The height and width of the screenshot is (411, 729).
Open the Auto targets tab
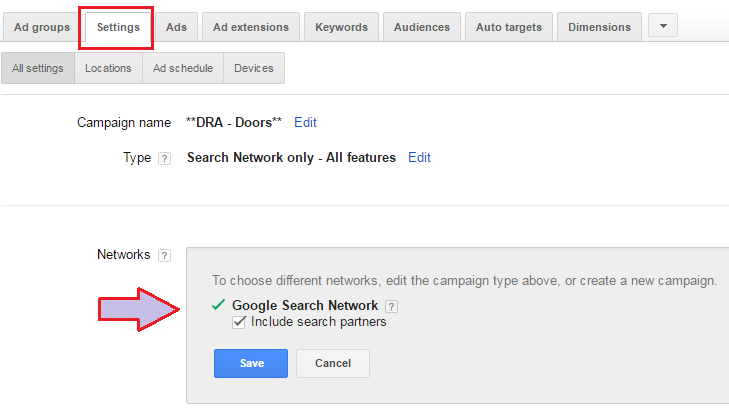tap(509, 27)
